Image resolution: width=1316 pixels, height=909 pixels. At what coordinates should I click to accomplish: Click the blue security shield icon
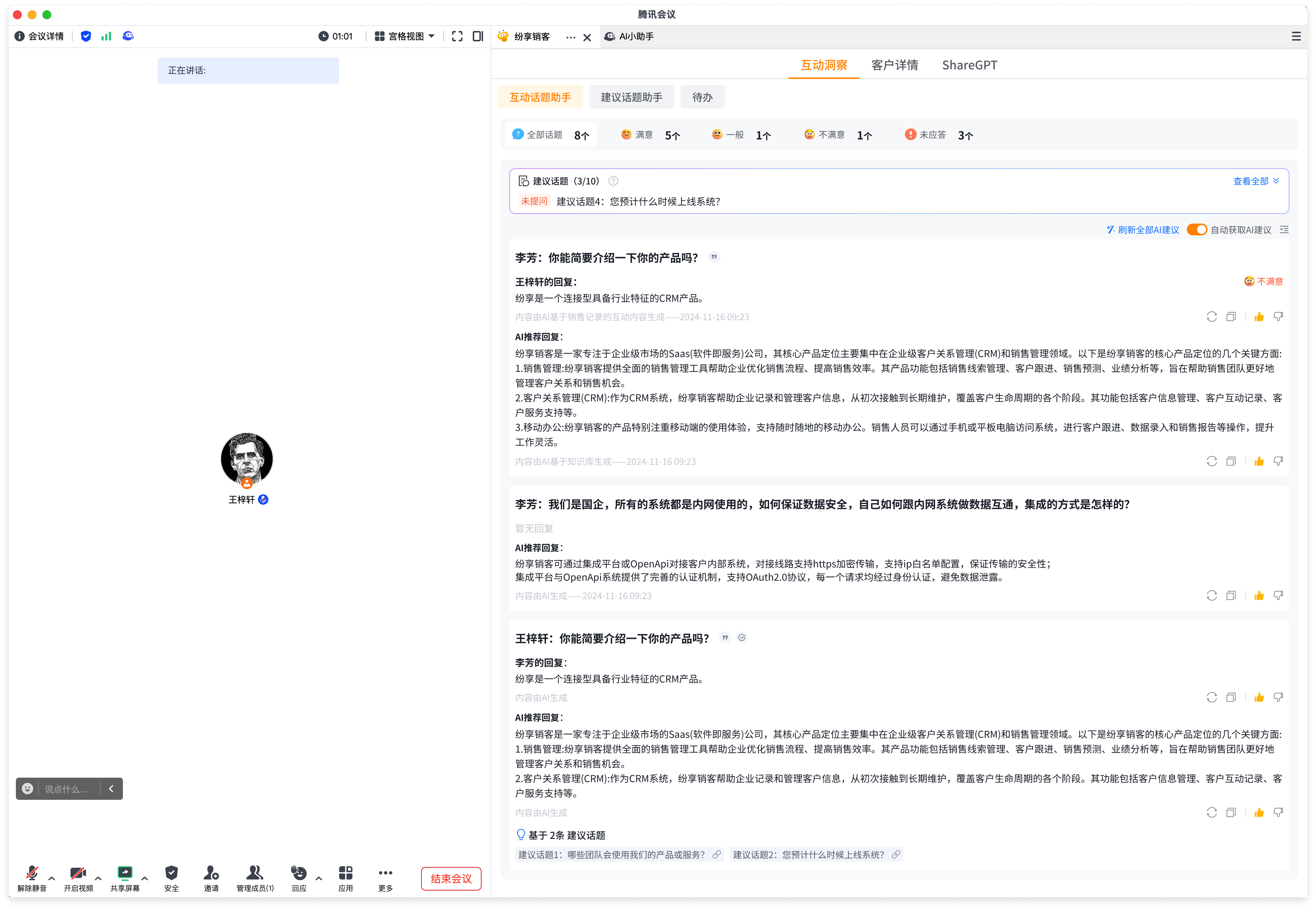pyautogui.click(x=86, y=37)
